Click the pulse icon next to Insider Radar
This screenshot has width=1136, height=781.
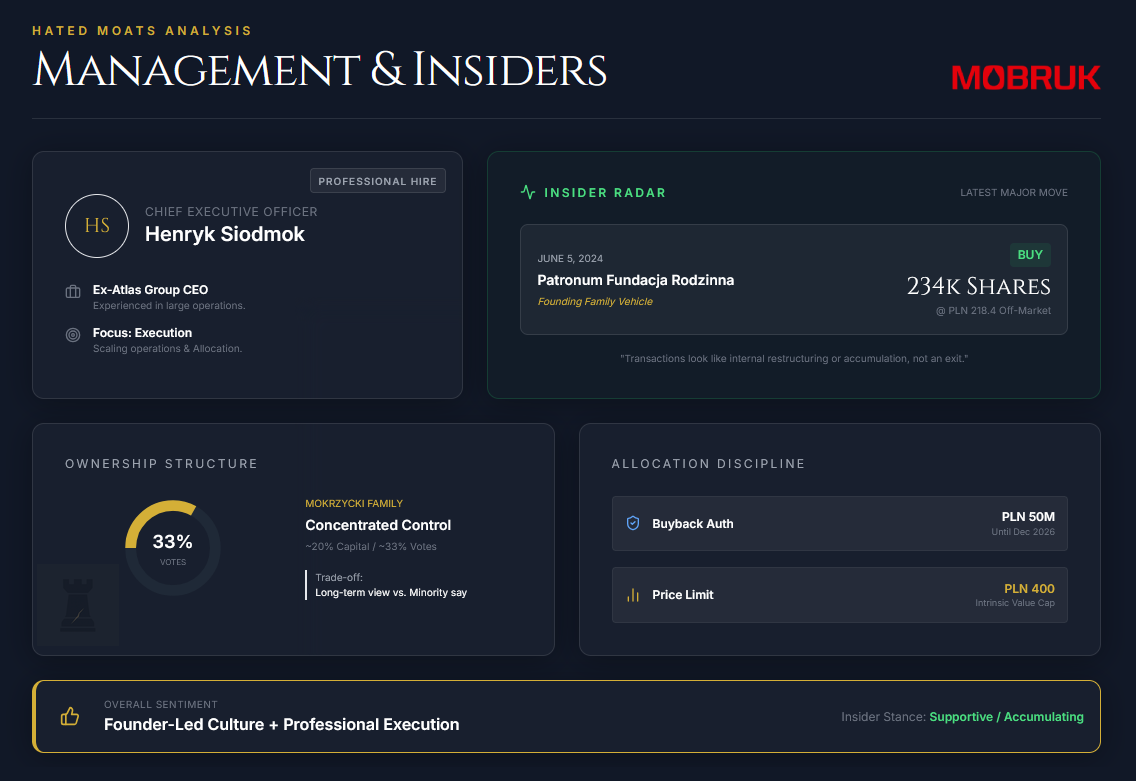point(528,192)
